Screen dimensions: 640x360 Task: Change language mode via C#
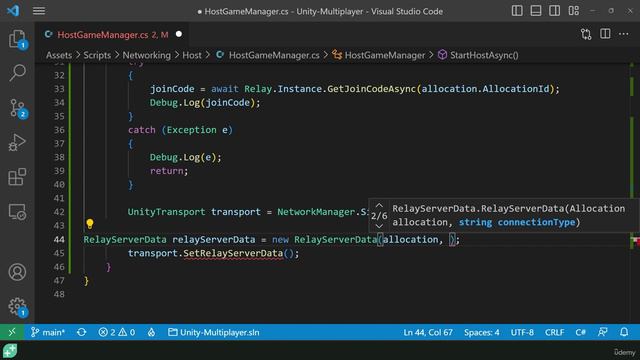(580, 332)
